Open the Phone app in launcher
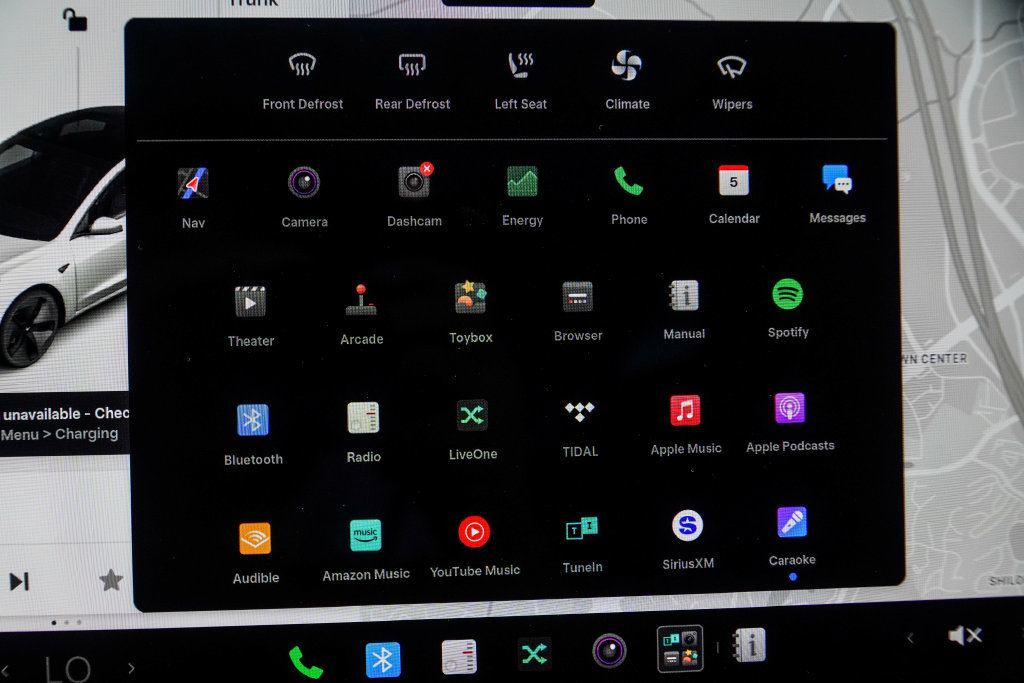Screen dimensions: 1024x683 click(629, 195)
